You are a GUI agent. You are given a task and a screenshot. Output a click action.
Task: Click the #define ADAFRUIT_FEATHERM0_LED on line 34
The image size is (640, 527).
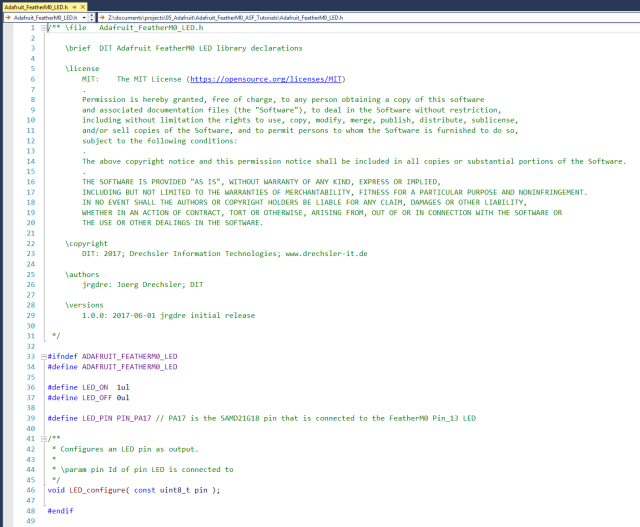click(112, 367)
